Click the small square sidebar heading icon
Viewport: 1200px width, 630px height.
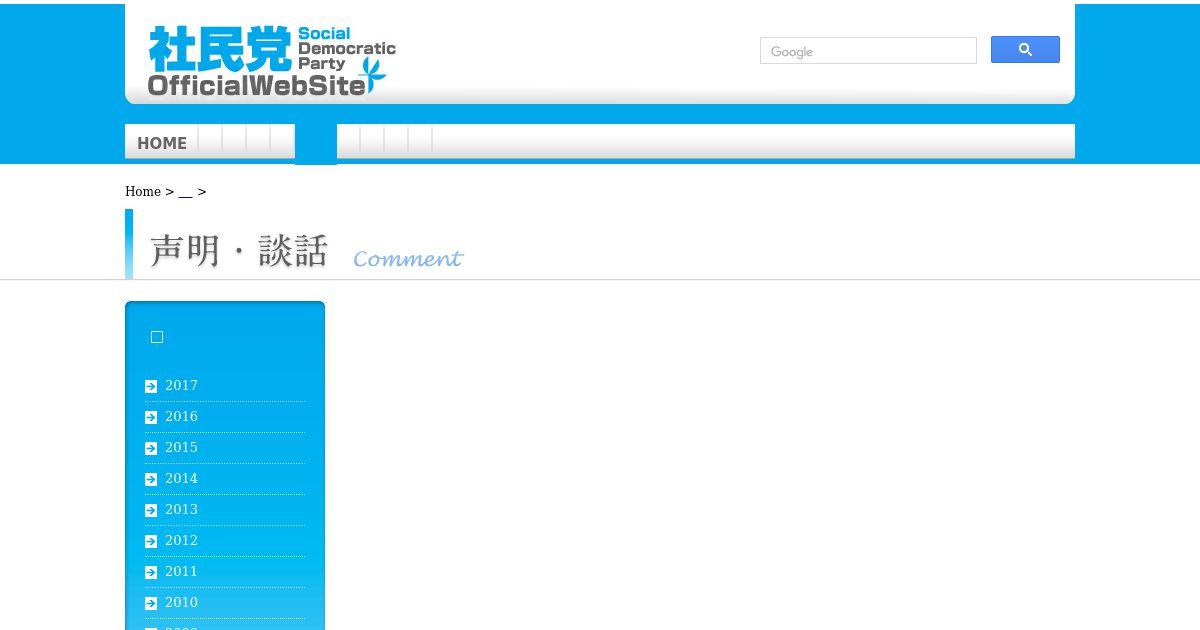point(157,337)
